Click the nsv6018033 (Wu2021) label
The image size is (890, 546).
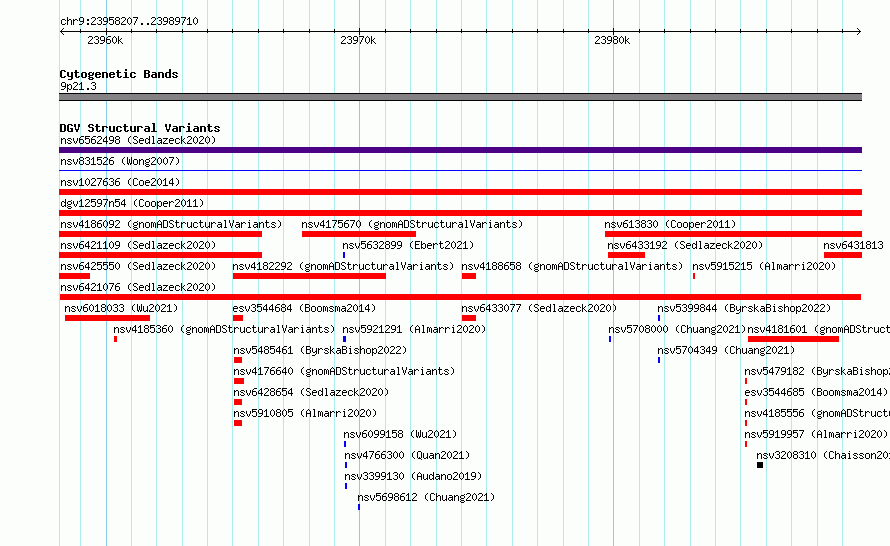point(121,308)
